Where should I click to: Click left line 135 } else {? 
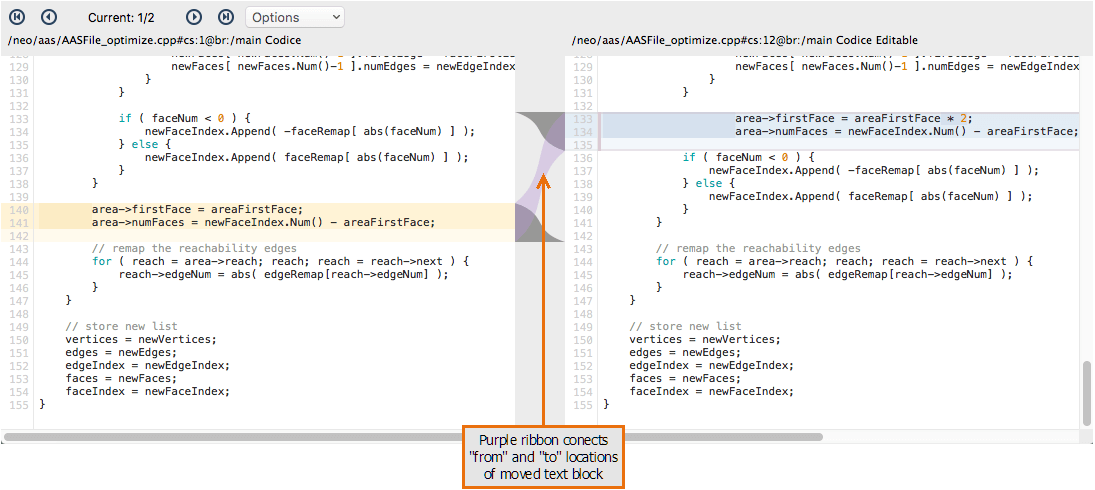click(x=145, y=144)
